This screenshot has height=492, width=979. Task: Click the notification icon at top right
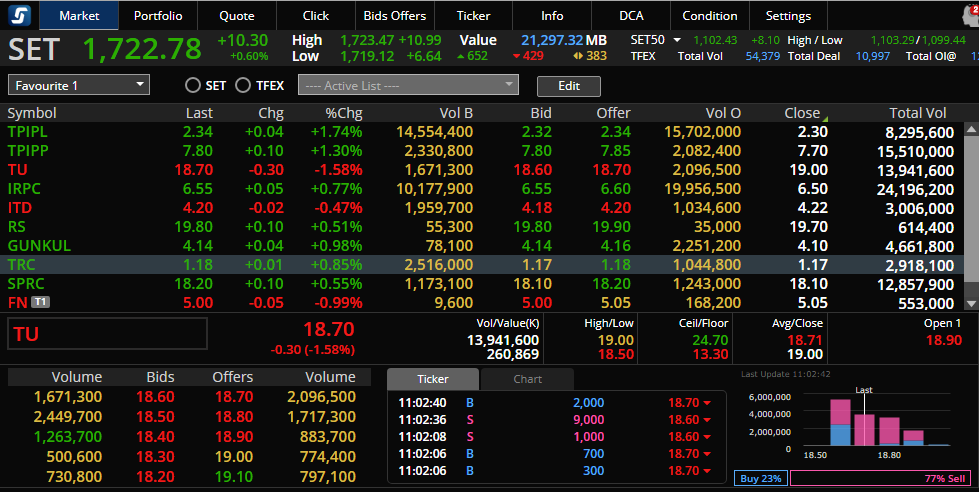[x=972, y=14]
